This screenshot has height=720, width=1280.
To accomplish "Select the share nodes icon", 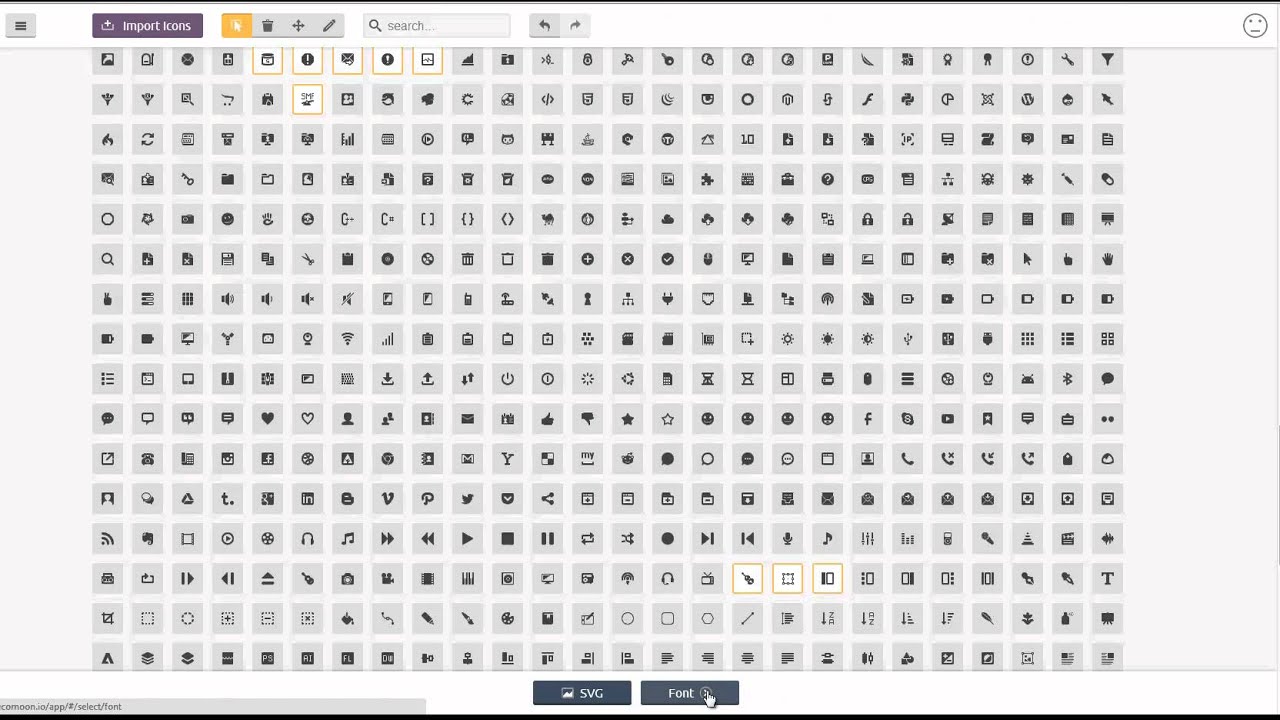I will click(547, 499).
